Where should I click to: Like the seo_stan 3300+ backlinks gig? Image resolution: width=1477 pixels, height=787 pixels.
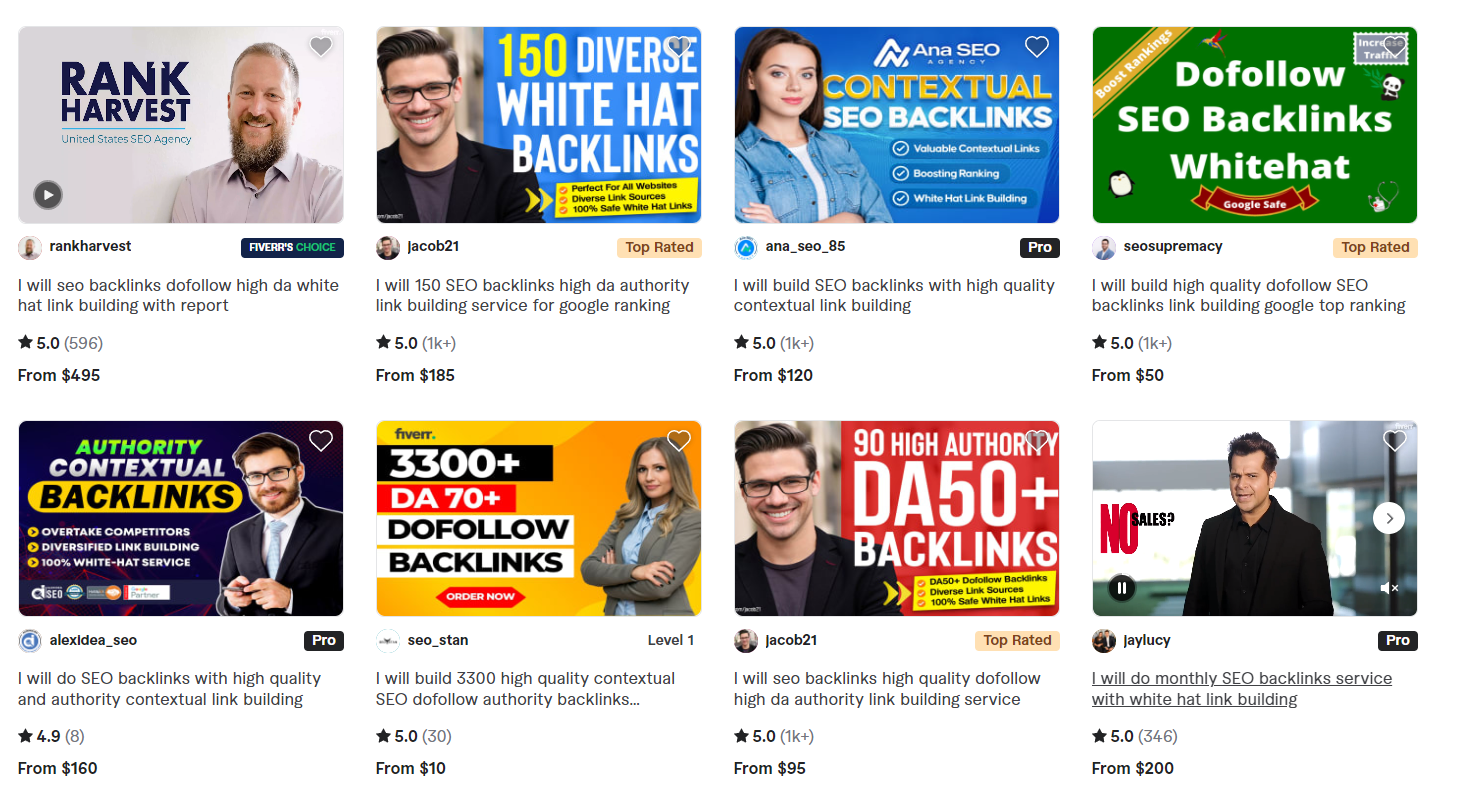[x=679, y=441]
